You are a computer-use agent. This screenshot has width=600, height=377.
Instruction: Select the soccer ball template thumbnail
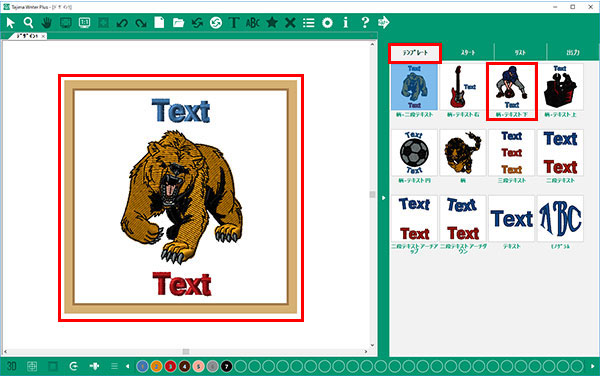tap(414, 152)
